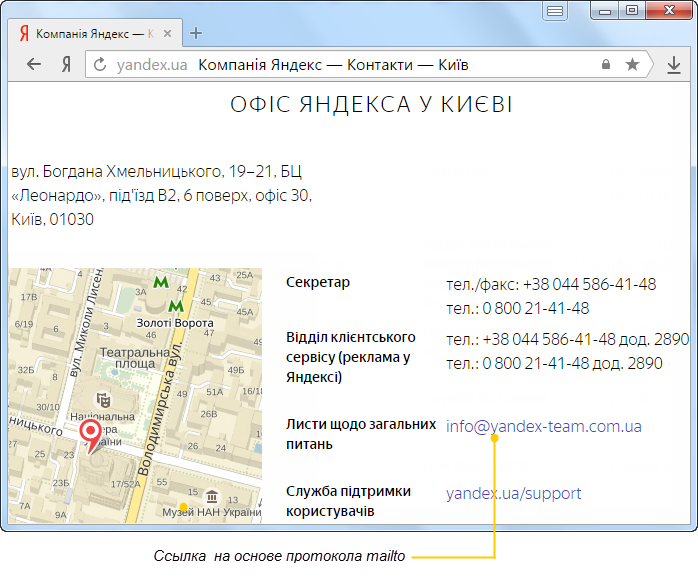698x580 pixels.
Task: Open the info@yandex-team.com.ua email link
Action: pos(544,426)
